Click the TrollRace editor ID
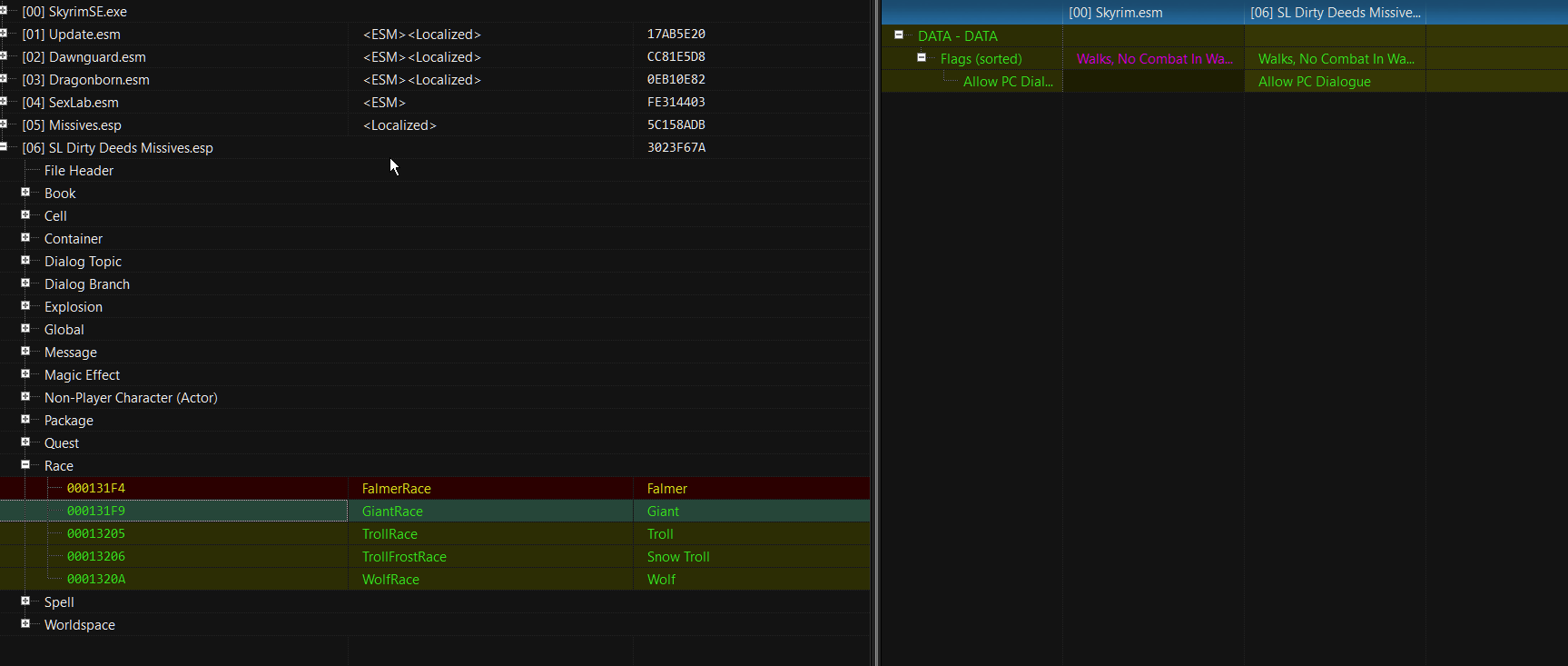1568x666 pixels. pyautogui.click(x=390, y=534)
